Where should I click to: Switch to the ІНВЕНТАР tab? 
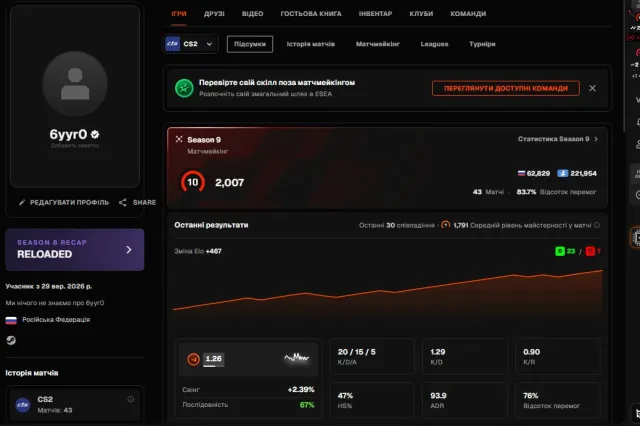376,13
